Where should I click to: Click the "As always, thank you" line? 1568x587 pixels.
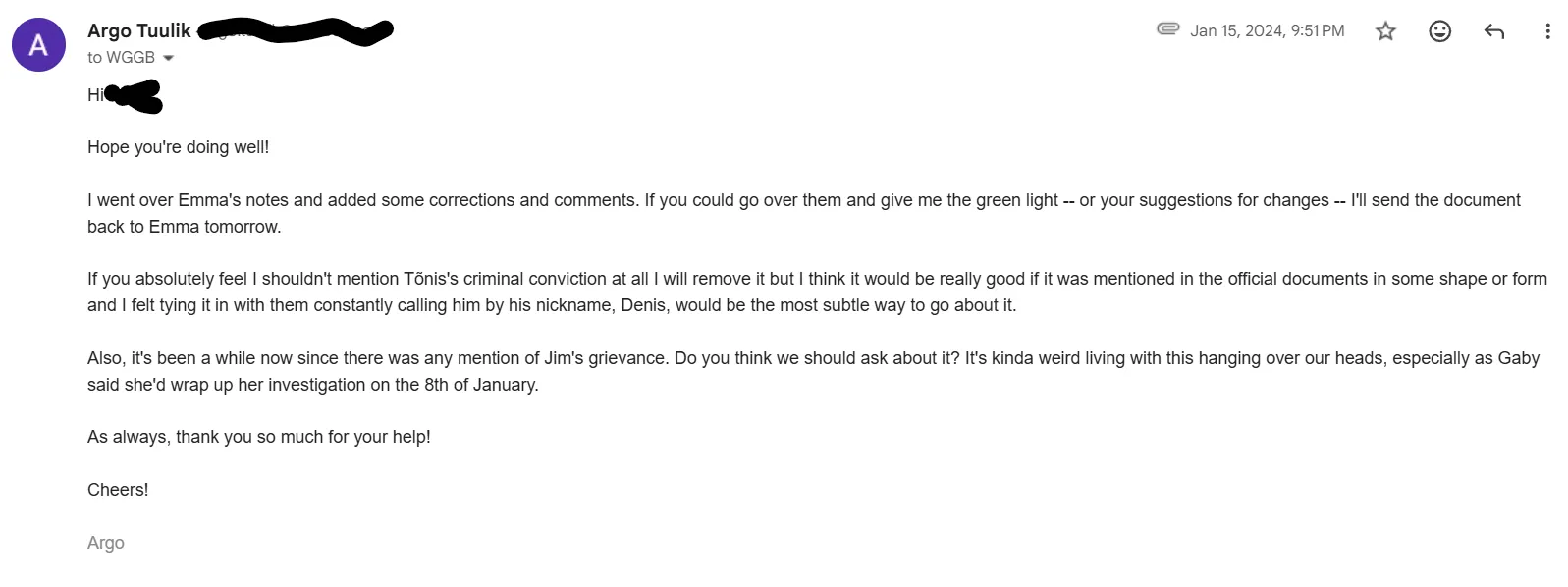(x=258, y=437)
